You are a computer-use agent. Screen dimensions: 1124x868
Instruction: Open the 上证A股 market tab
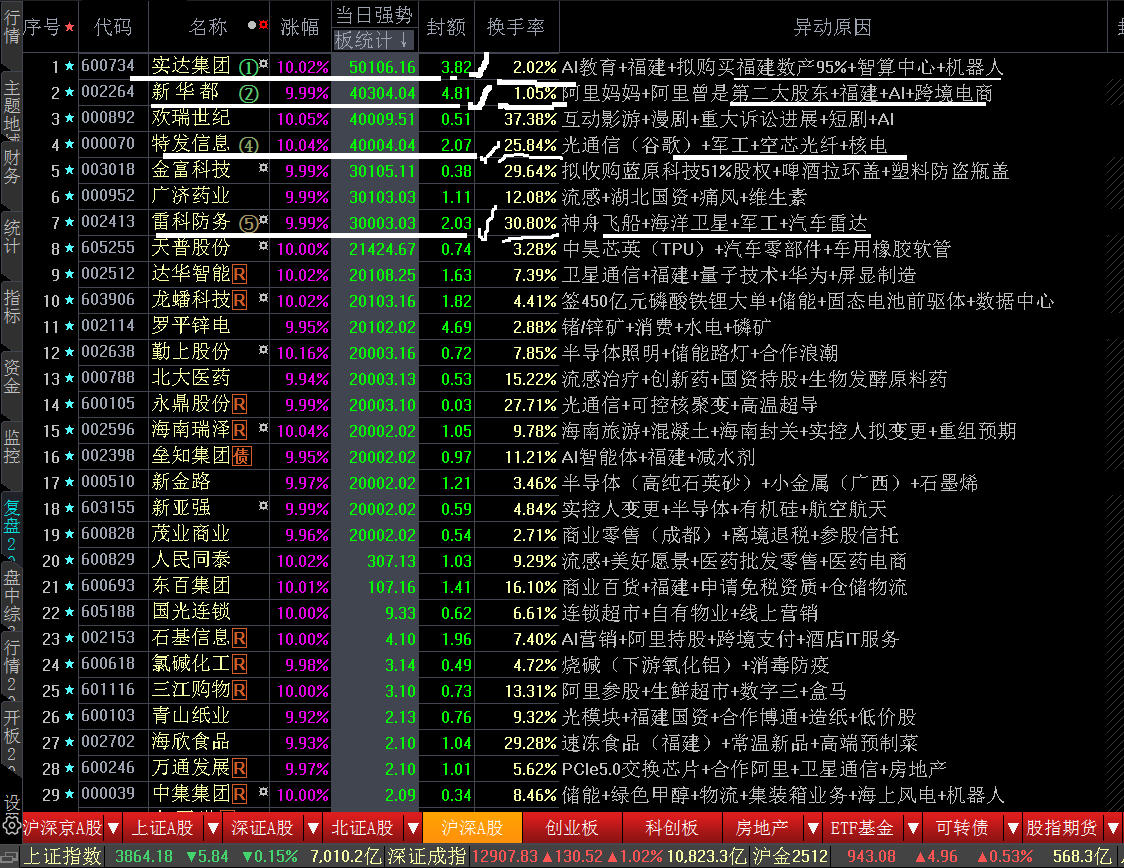pos(163,828)
